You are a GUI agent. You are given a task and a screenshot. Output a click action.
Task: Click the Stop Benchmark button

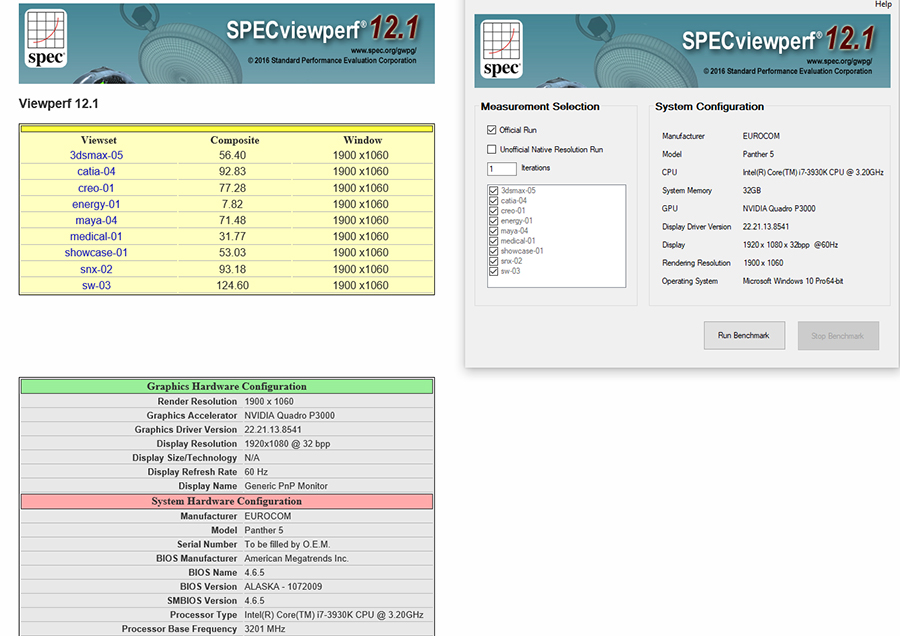pos(838,336)
